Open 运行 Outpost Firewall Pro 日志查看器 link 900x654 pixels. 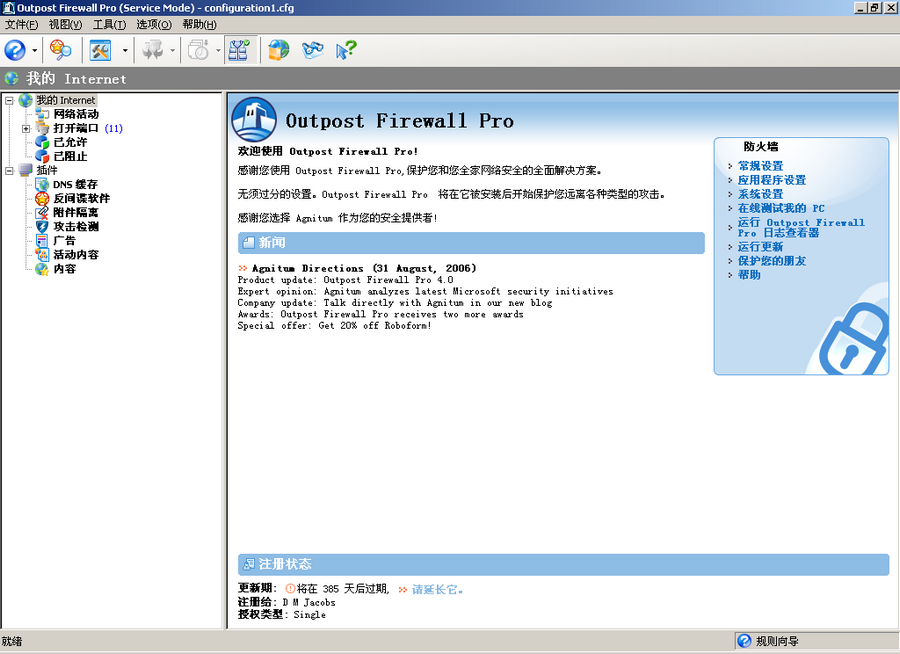801,227
